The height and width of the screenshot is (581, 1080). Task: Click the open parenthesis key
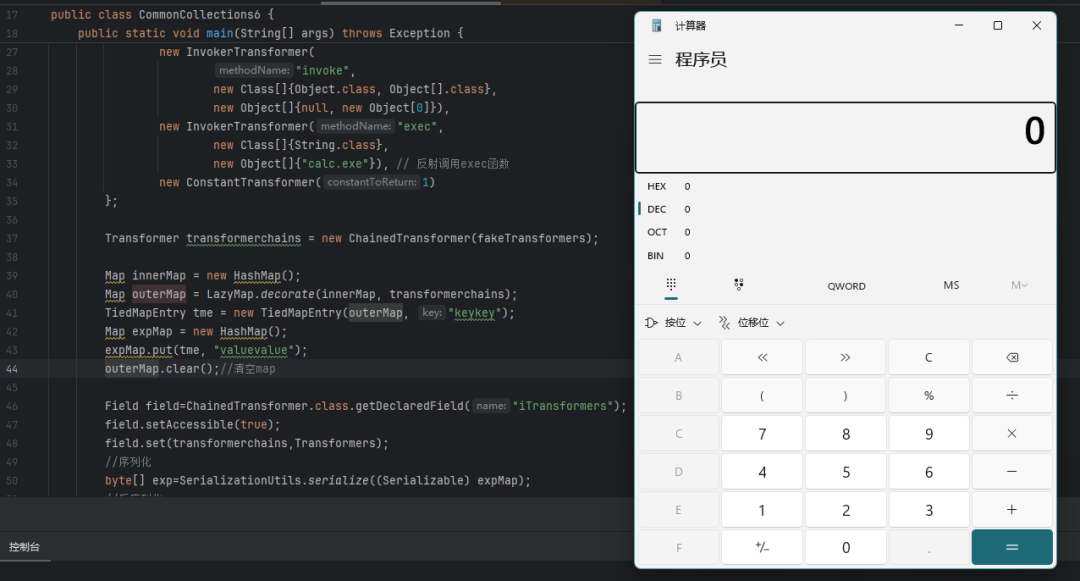click(762, 395)
